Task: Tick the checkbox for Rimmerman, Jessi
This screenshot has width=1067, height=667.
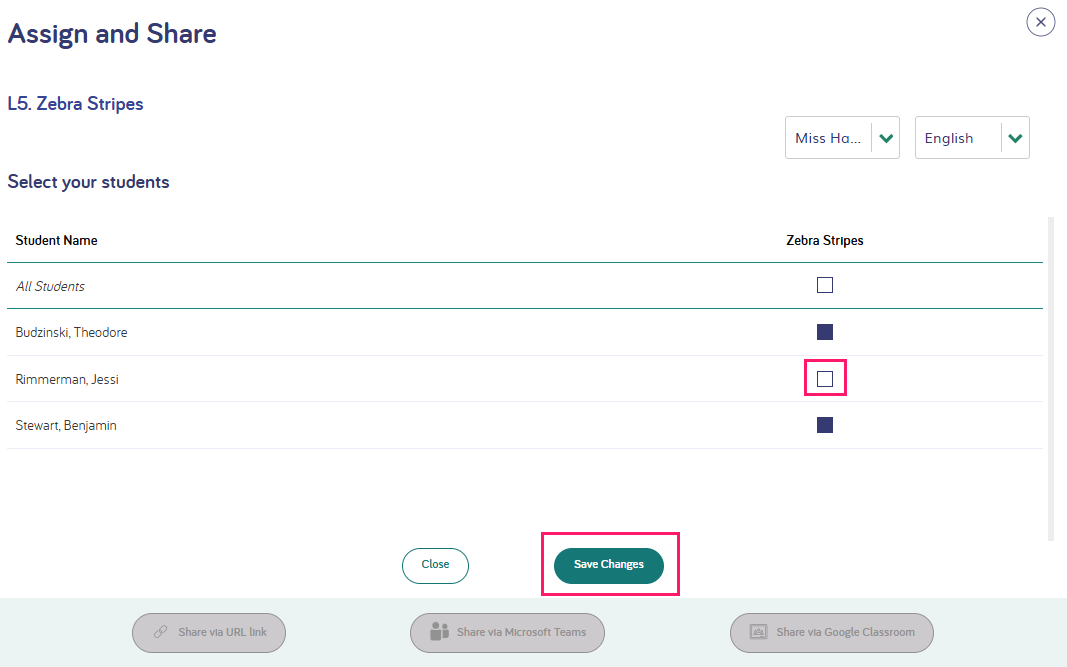Action: coord(825,378)
